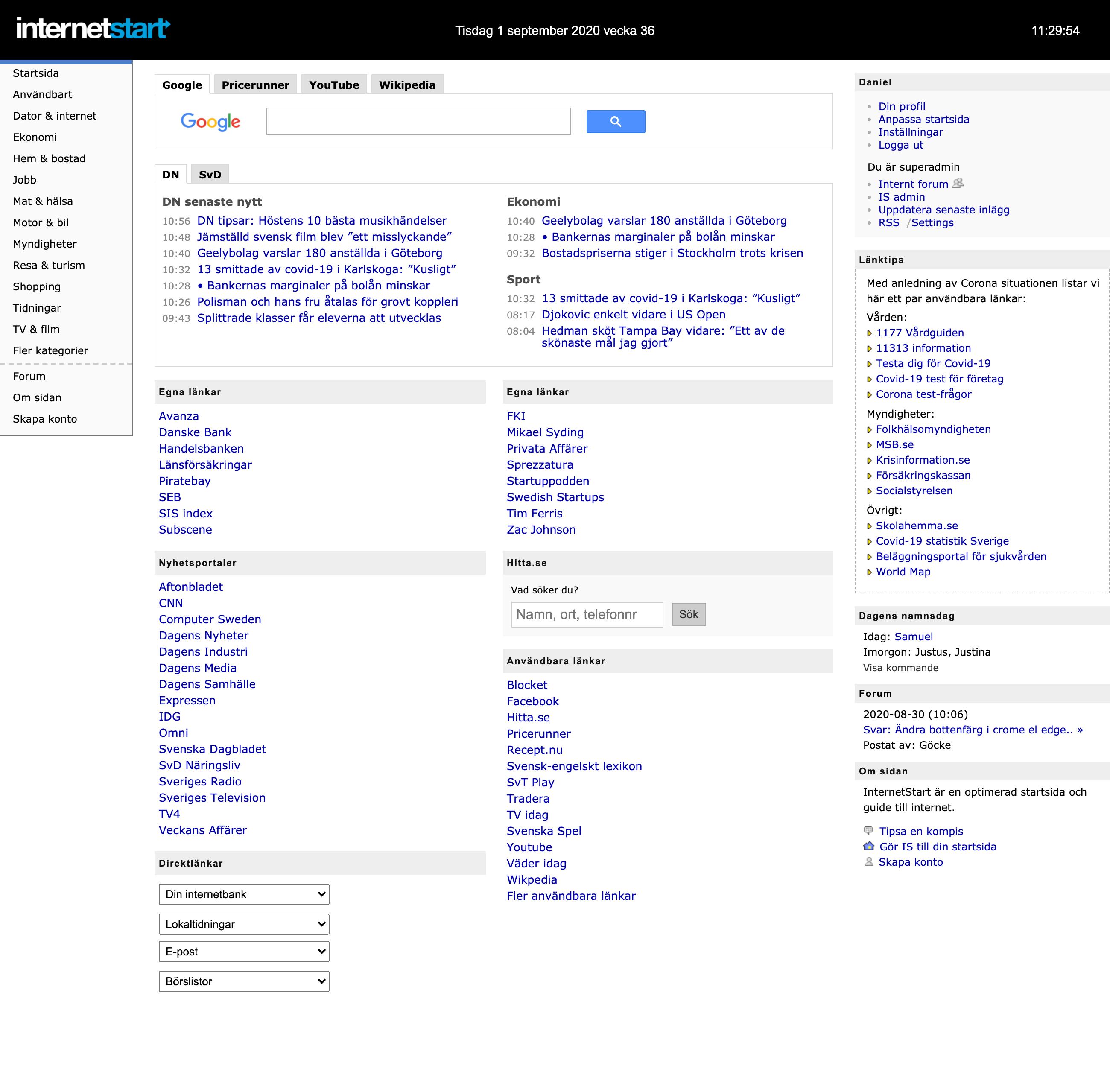Click Uppdatera senaste inlägg link
Image resolution: width=1110 pixels, height=1092 pixels.
[x=943, y=210]
